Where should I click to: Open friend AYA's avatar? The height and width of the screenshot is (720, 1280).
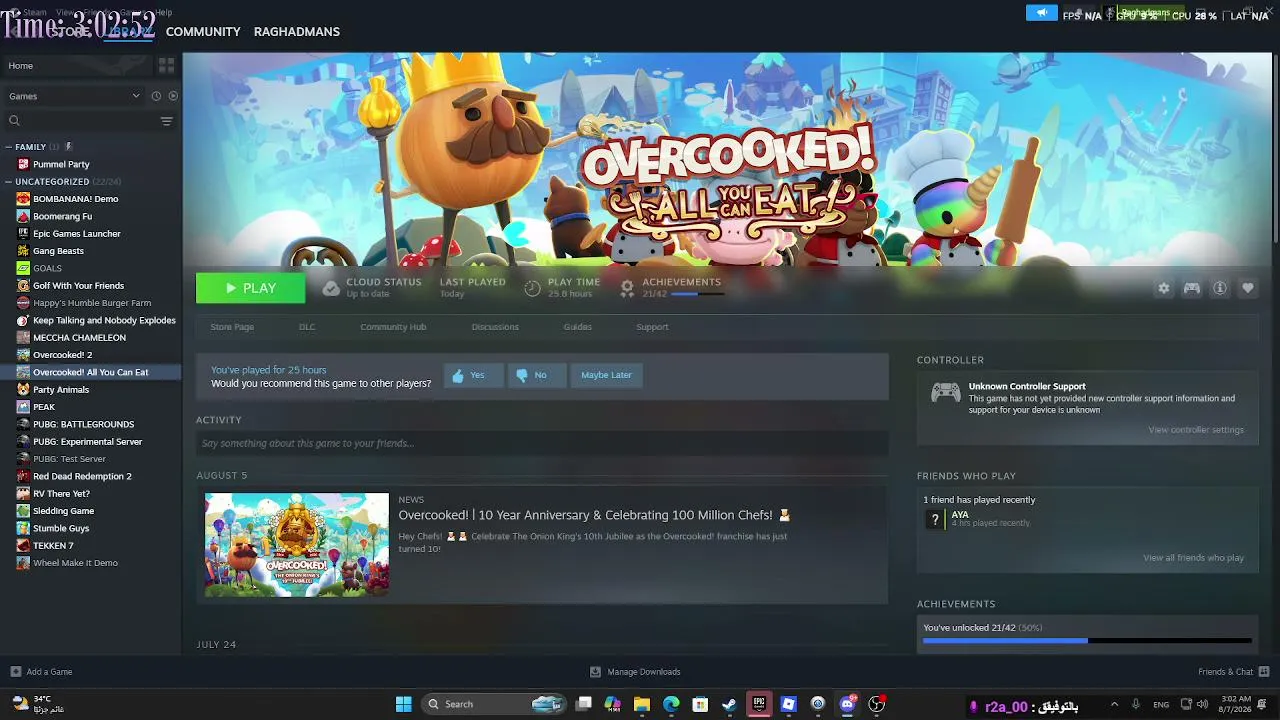935,519
